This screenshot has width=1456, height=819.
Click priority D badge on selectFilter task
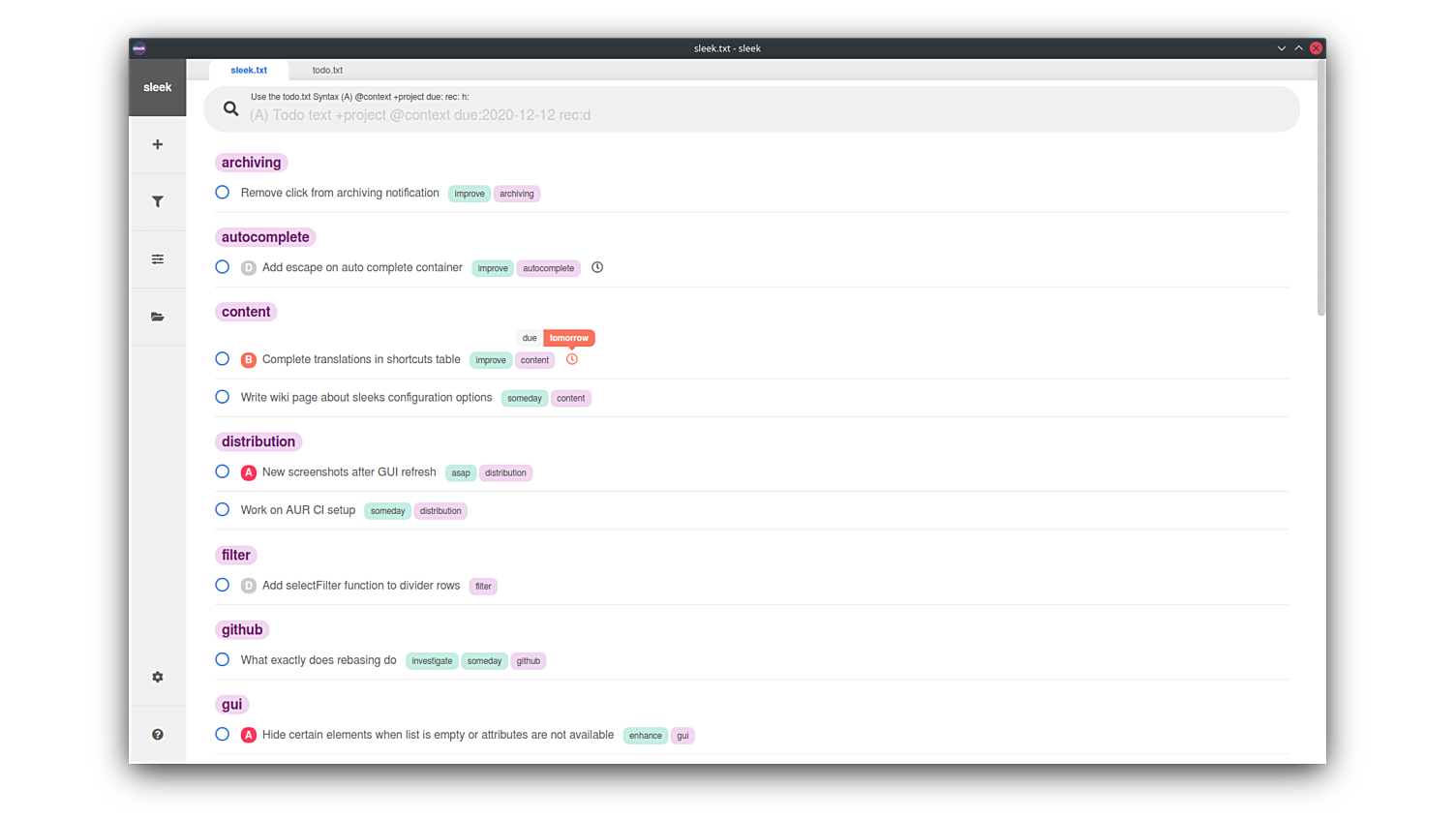249,586
